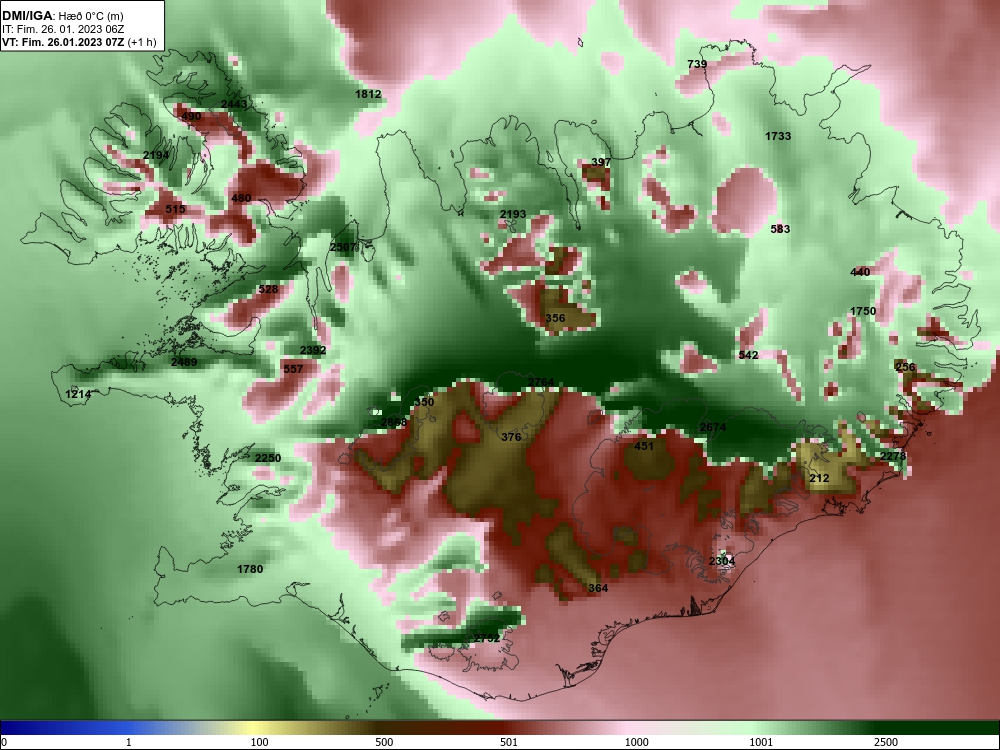Click the map value 739
This screenshot has width=1000, height=750.
(x=697, y=64)
